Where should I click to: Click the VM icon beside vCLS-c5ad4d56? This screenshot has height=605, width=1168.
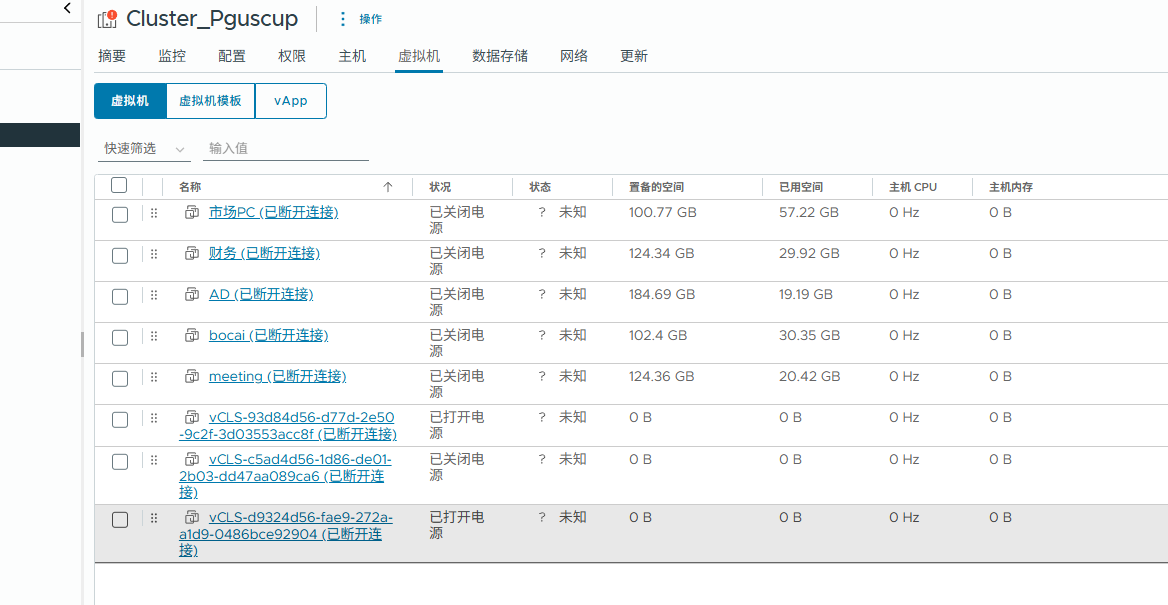point(192,459)
